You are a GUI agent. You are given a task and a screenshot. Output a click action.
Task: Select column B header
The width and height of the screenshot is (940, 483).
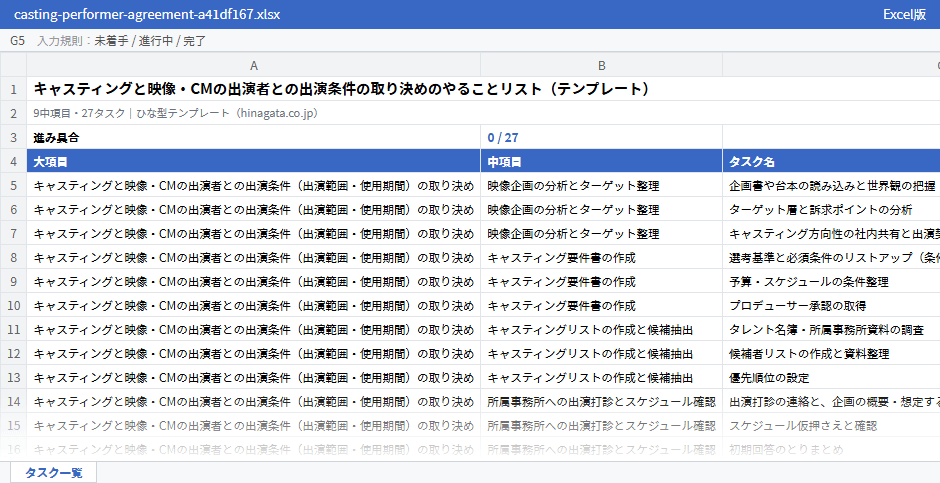click(601, 65)
